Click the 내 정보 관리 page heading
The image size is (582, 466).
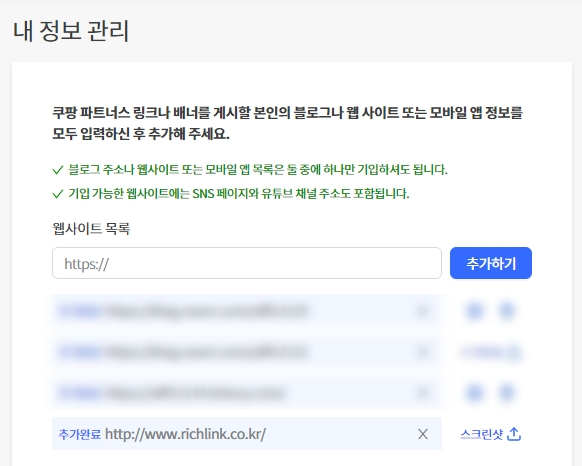pyautogui.click(x=71, y=31)
